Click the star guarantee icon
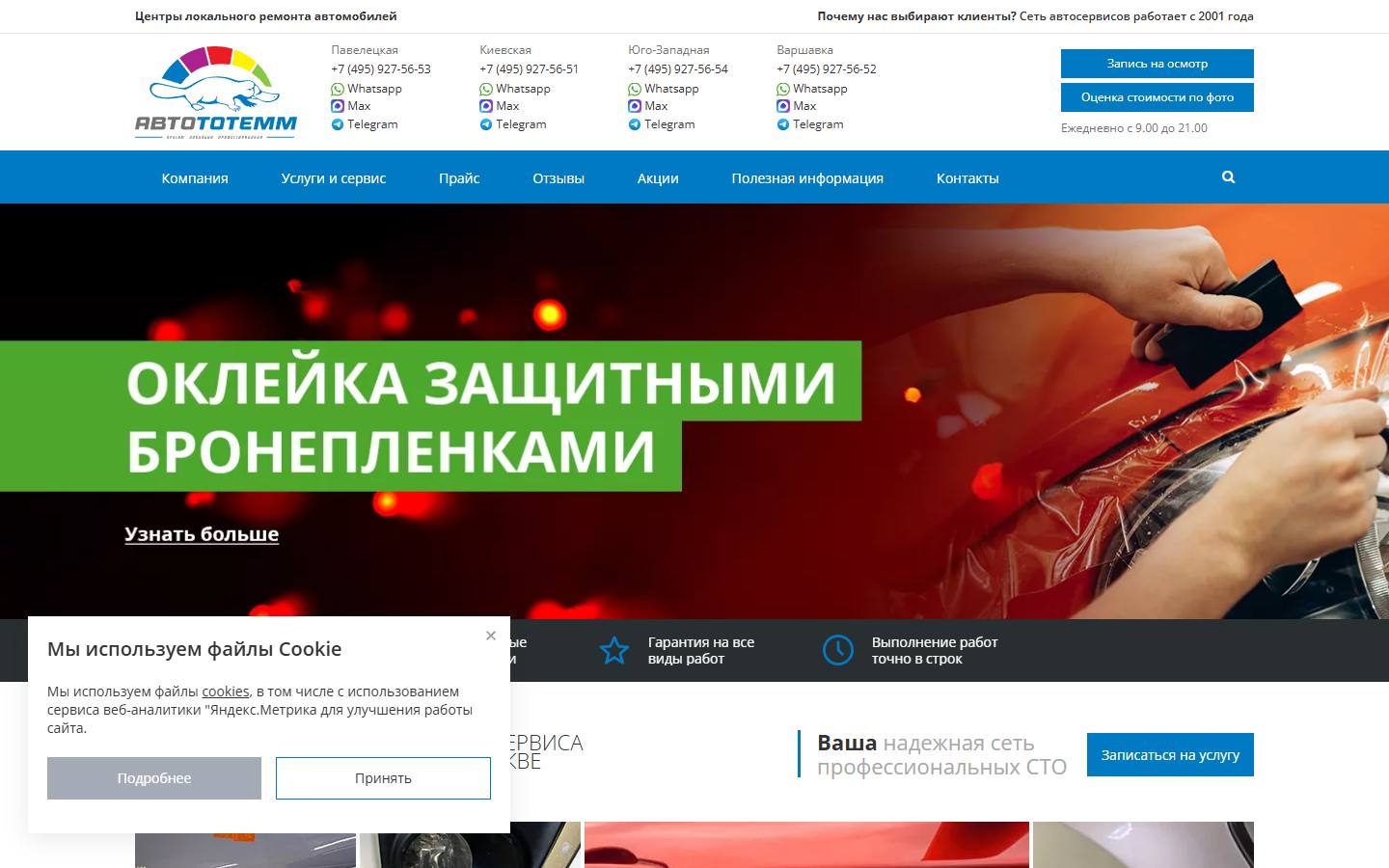 pyautogui.click(x=614, y=650)
